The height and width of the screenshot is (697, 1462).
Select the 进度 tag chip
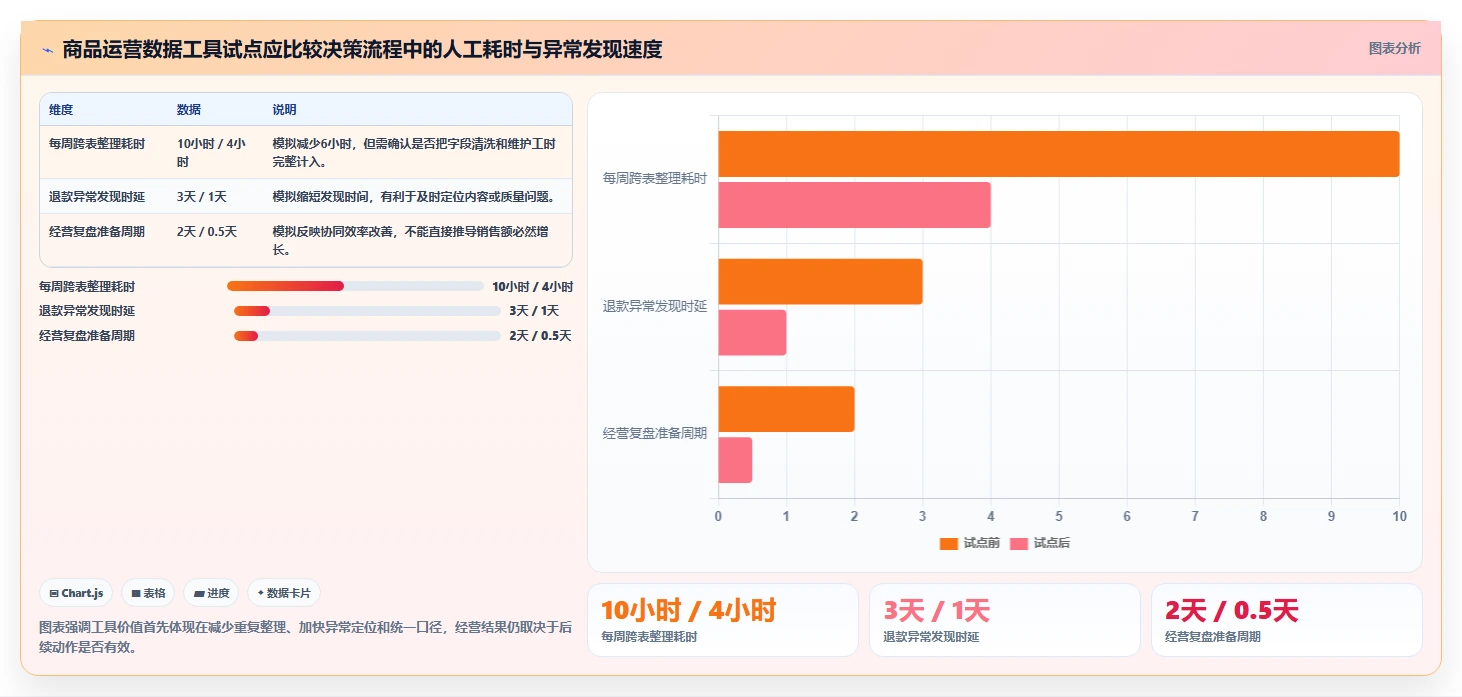coord(211,593)
